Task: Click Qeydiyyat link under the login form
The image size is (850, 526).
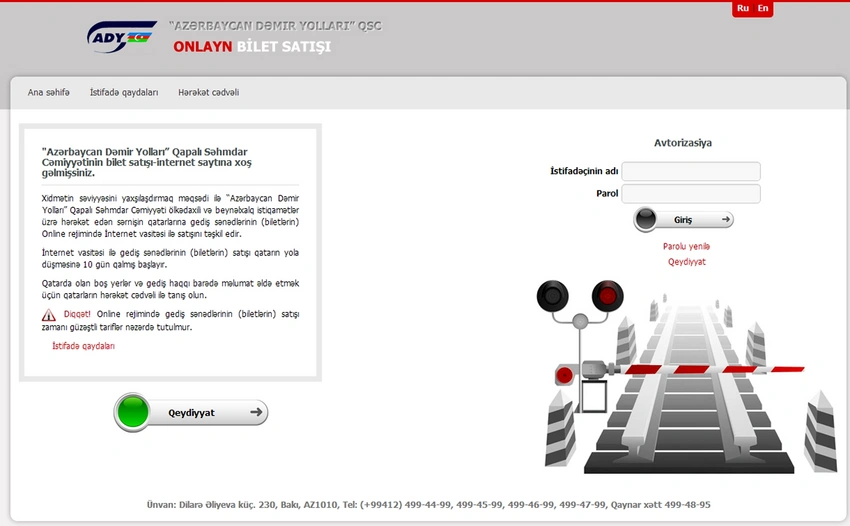Action: coord(686,262)
